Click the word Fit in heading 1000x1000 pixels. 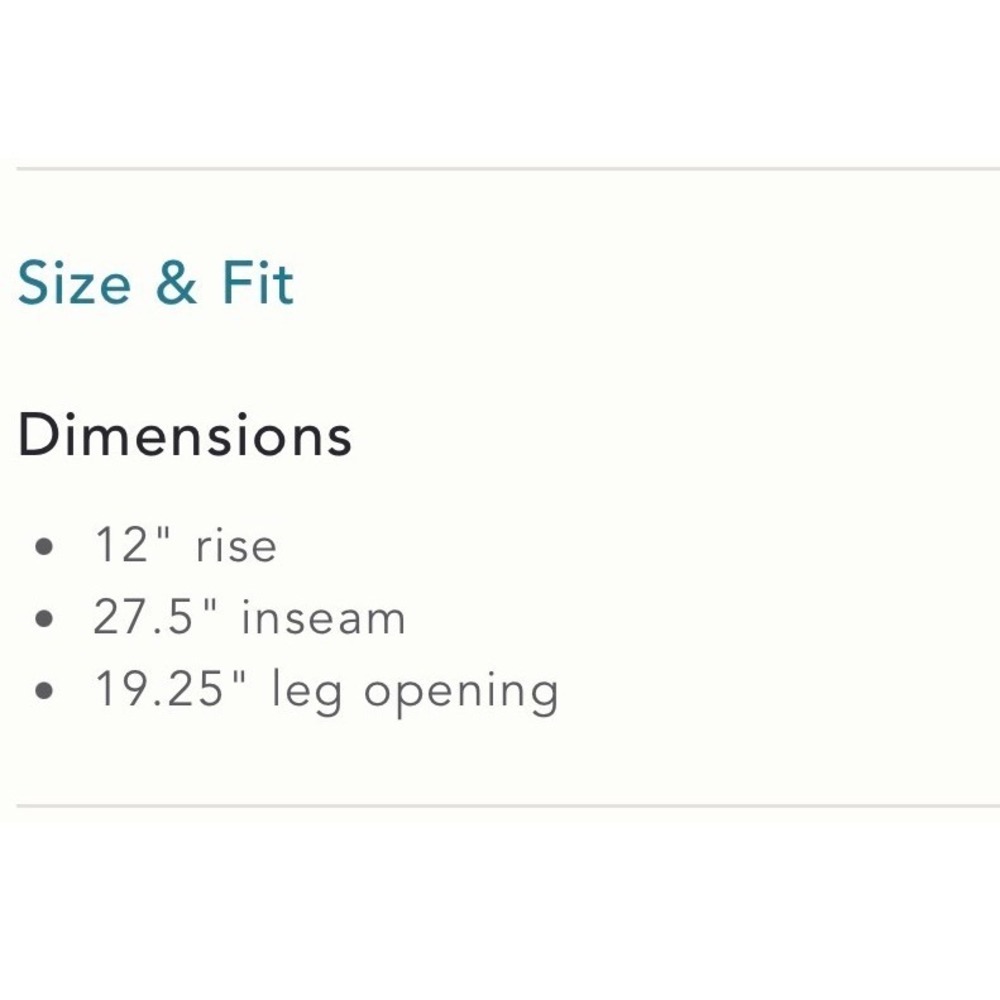[258, 283]
